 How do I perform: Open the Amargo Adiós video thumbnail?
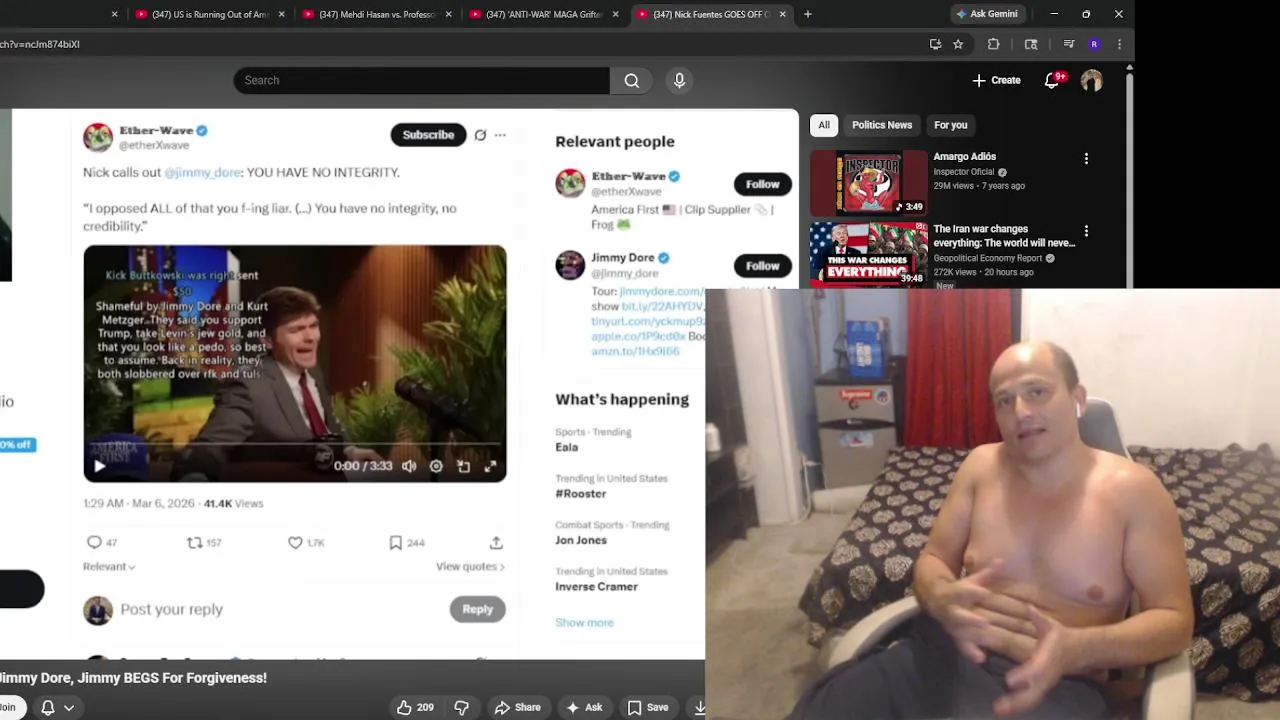[869, 183]
